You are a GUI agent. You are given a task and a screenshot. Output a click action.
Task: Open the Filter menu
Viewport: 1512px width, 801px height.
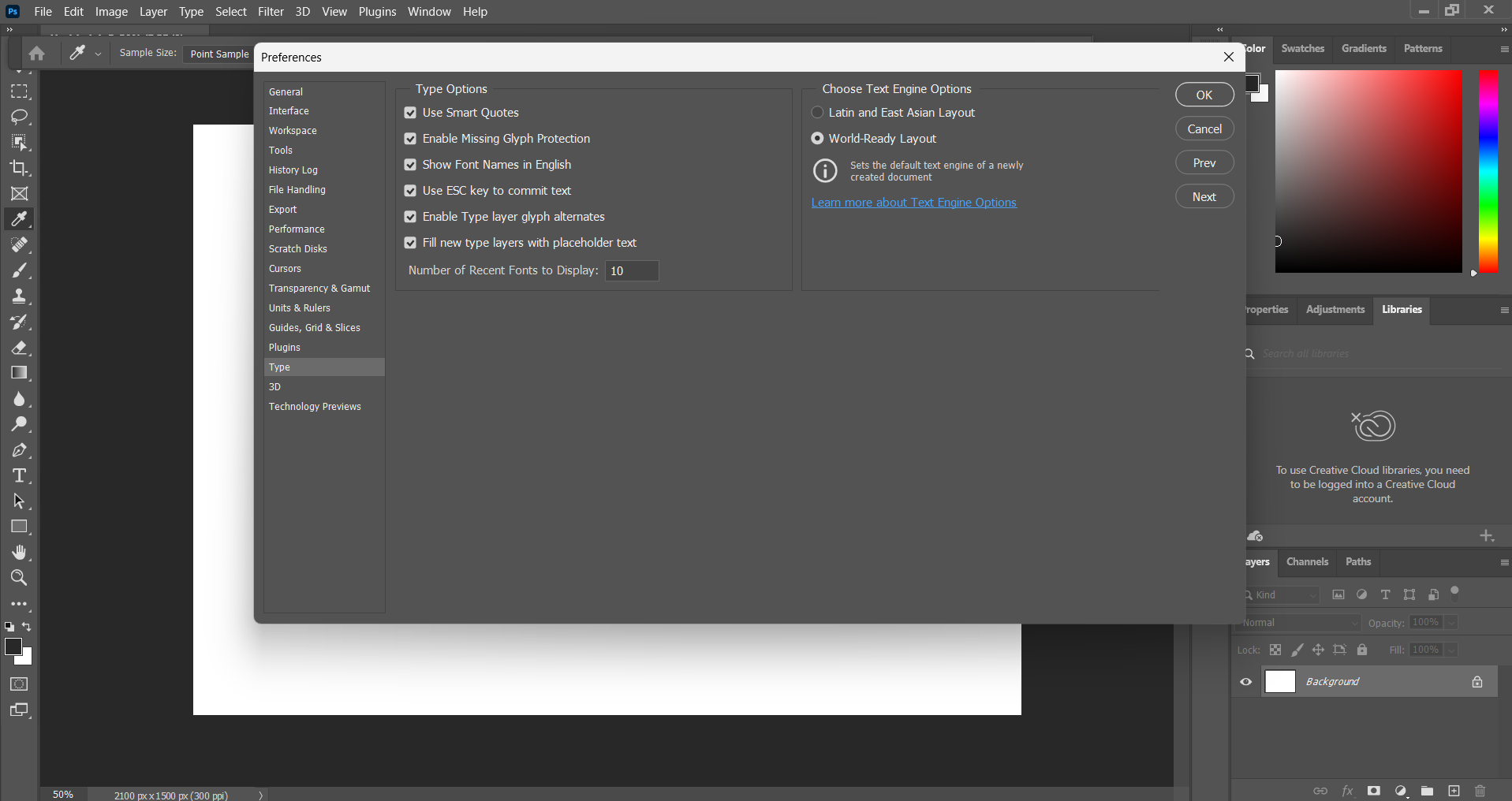[271, 12]
